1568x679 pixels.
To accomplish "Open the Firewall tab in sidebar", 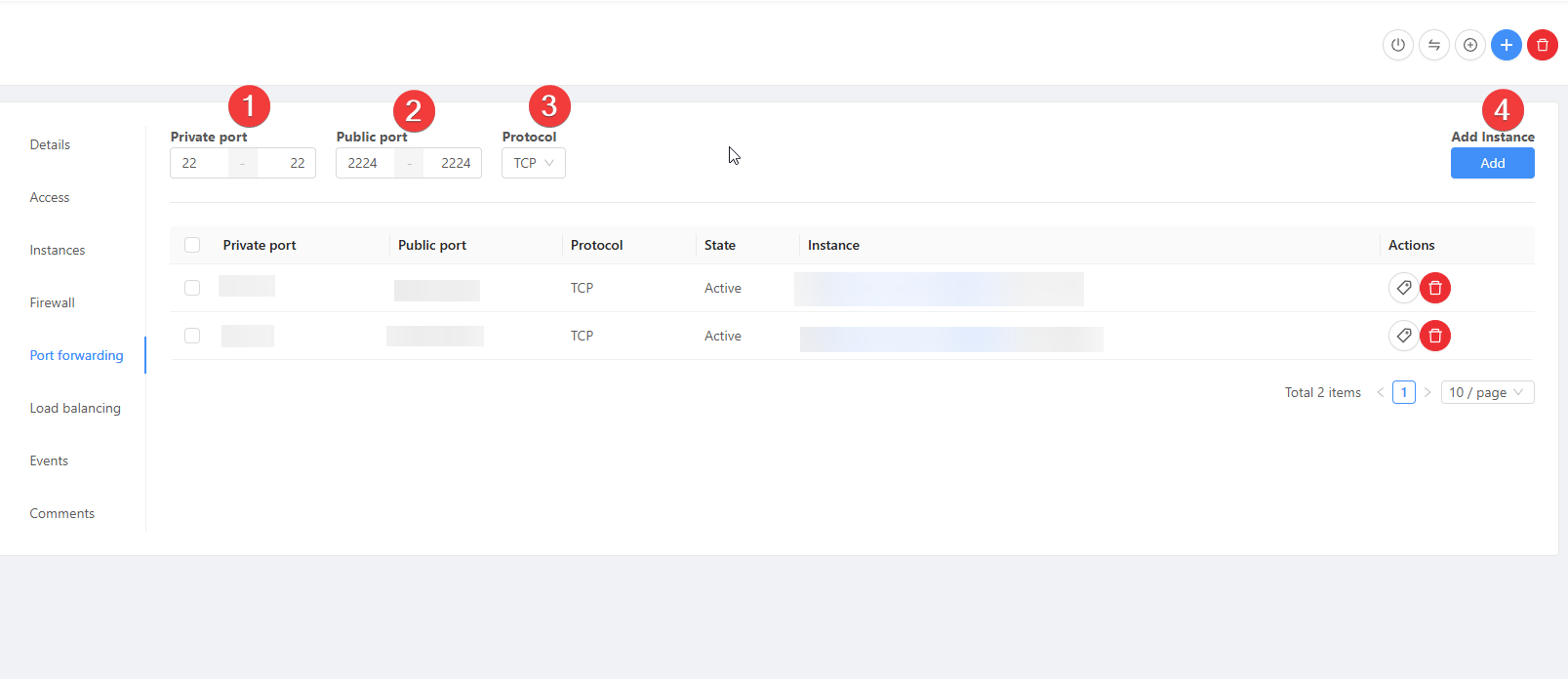I will 53,302.
